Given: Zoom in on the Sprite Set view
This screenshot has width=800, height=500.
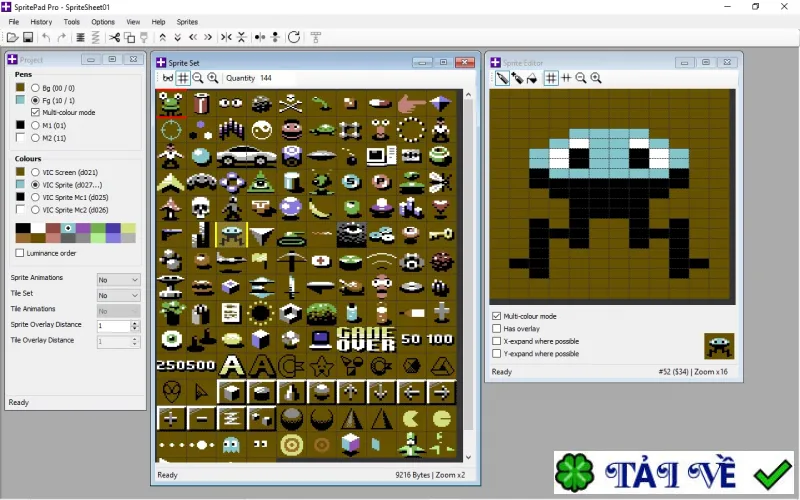Looking at the screenshot, I should (x=213, y=78).
